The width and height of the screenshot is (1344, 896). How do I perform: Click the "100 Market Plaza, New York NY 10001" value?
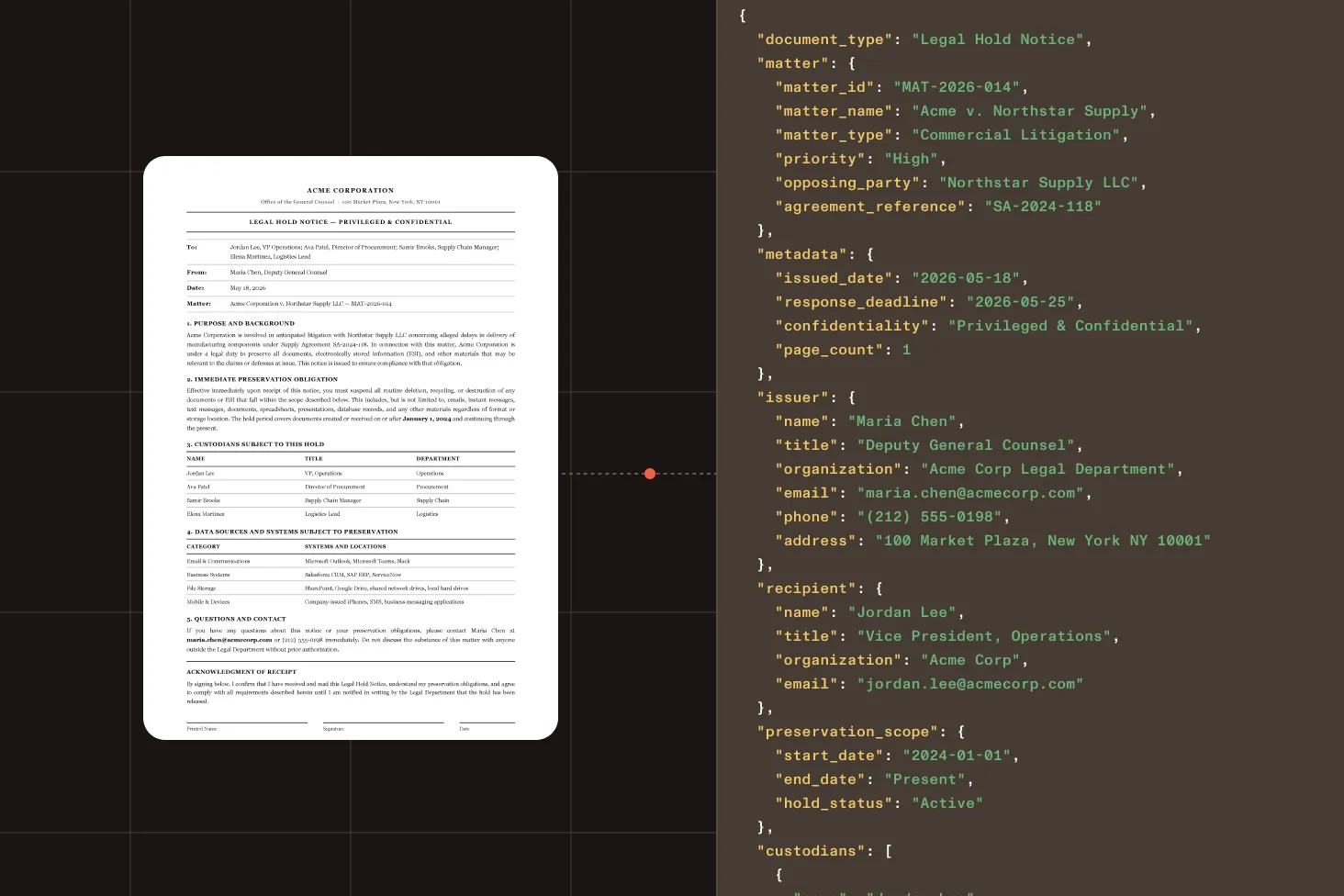[x=1043, y=541]
